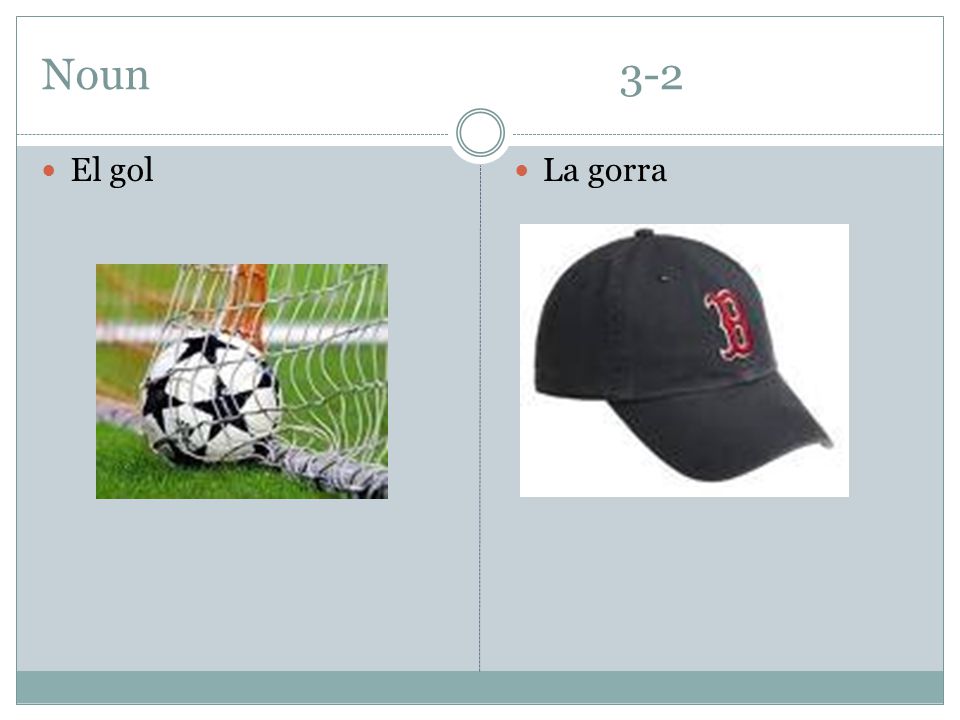
Task: Click the button on top of cap
Action: [644, 233]
